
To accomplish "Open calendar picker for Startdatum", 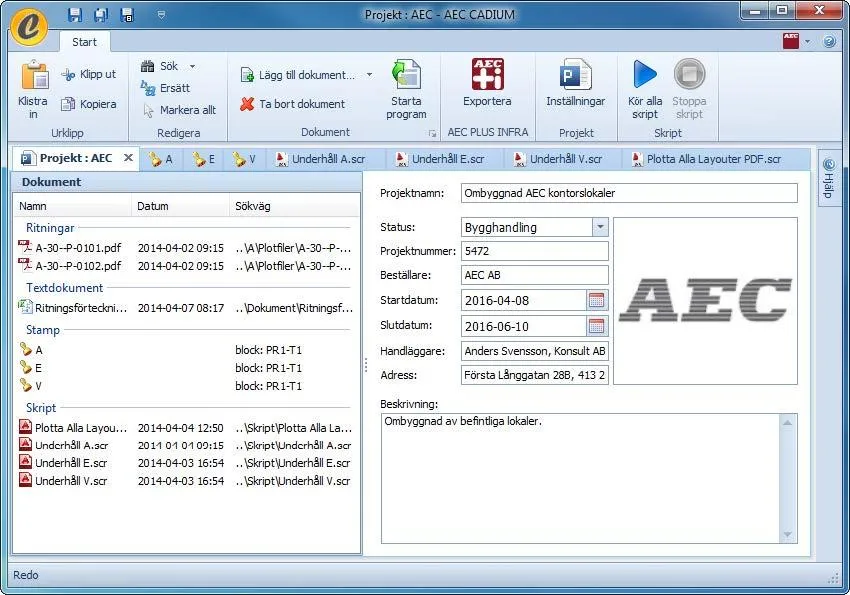I will click(597, 300).
